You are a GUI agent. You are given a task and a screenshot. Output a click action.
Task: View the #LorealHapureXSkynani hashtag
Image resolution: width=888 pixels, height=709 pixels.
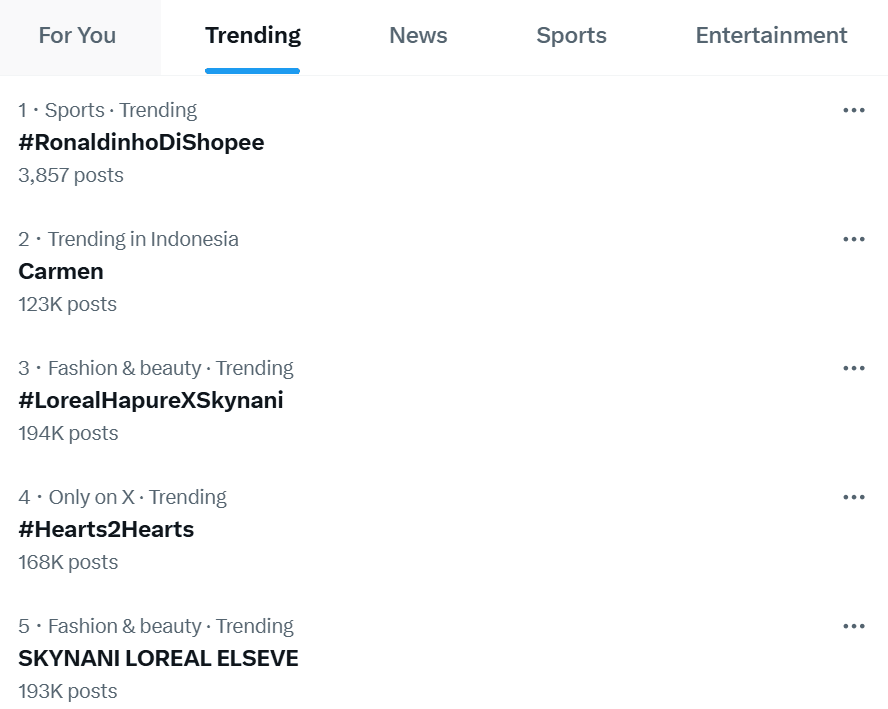[151, 400]
